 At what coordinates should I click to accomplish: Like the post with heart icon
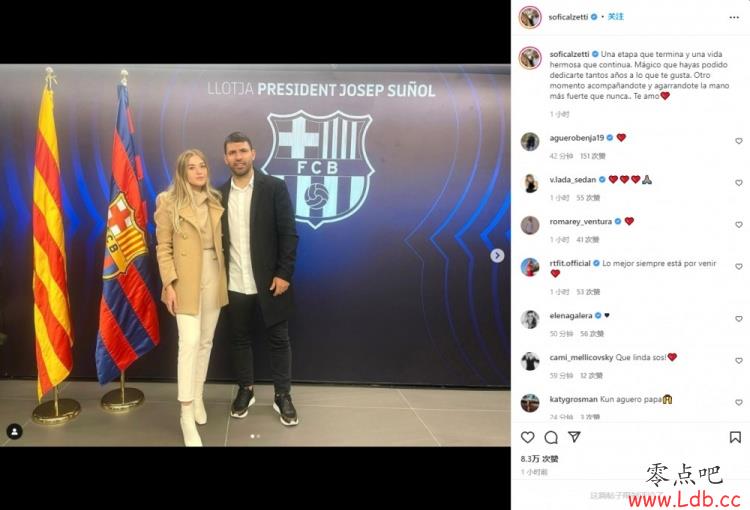coord(528,437)
